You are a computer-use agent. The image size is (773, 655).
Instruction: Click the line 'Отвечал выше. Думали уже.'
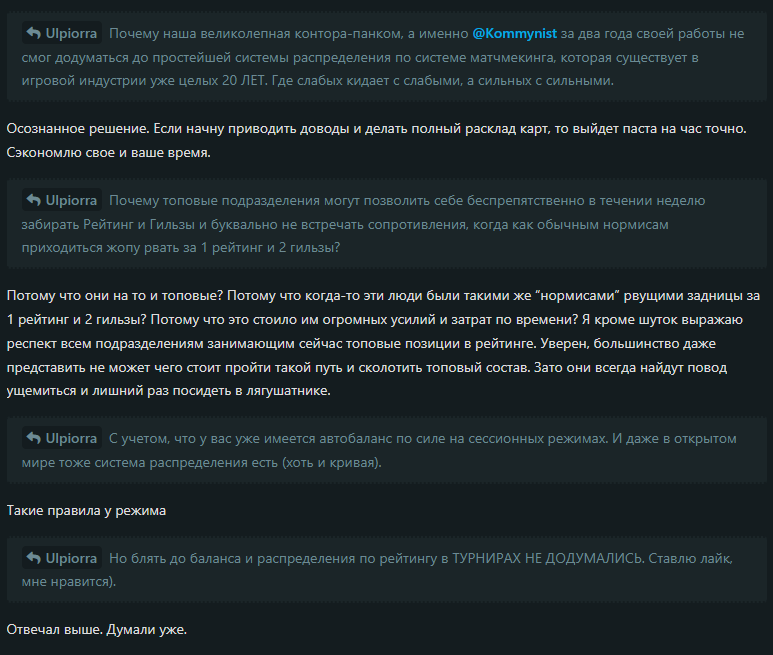click(x=97, y=630)
